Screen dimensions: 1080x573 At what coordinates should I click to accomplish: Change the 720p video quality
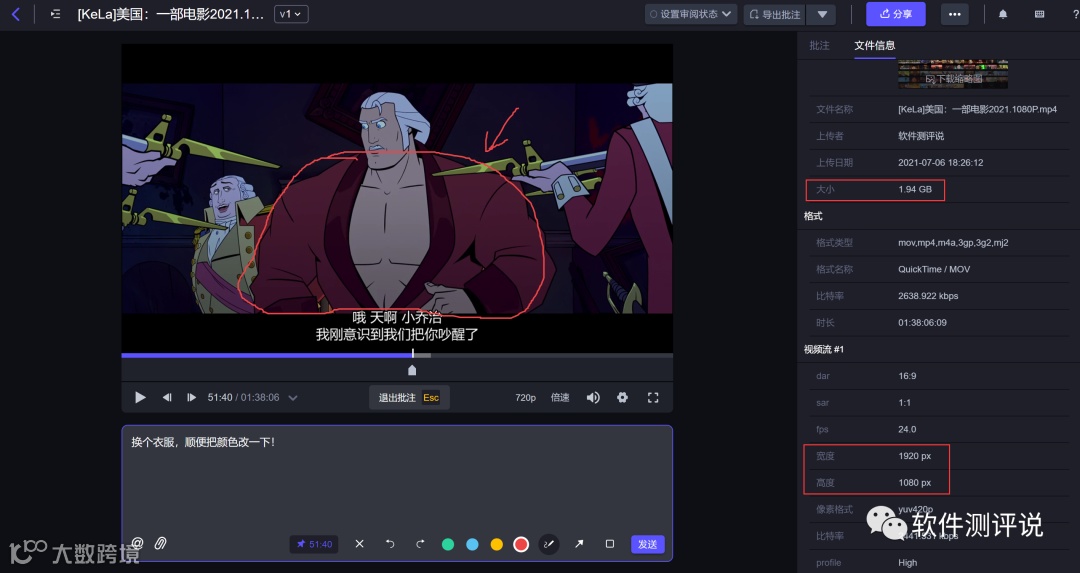coord(526,397)
